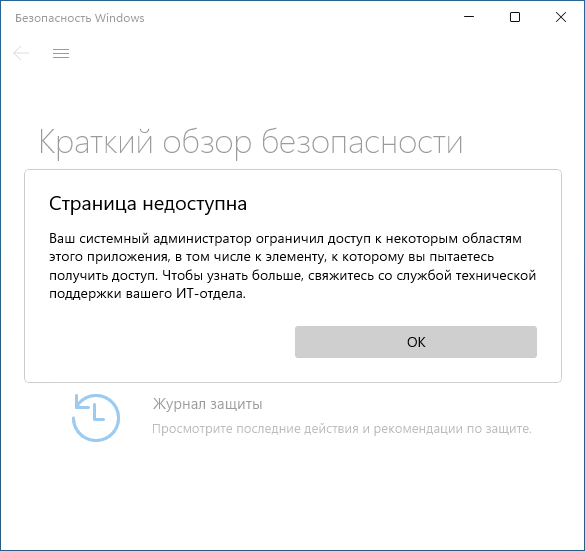
Task: Open the protection history clock icon
Action: [x=96, y=417]
